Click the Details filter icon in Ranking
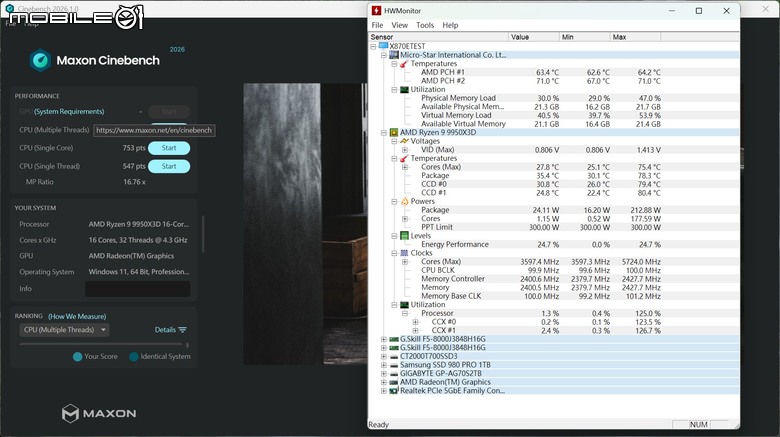The height and width of the screenshot is (437, 780). point(183,330)
